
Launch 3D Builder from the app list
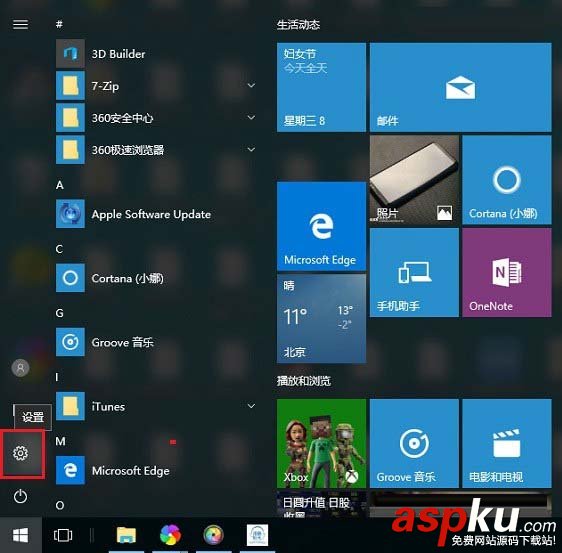coord(156,54)
